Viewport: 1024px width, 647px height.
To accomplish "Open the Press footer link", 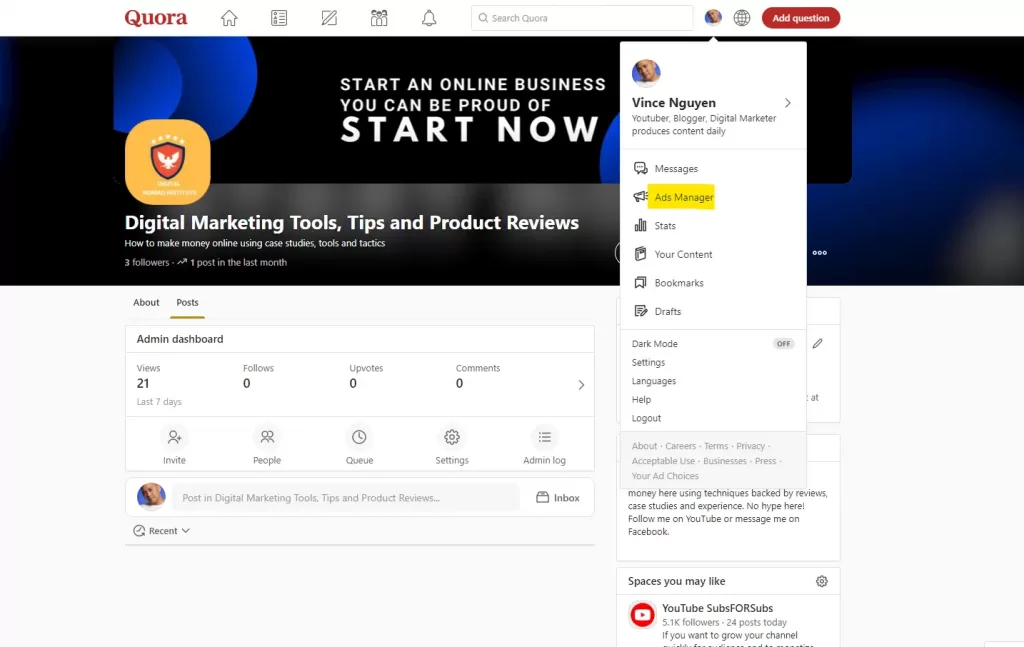I will pos(765,461).
